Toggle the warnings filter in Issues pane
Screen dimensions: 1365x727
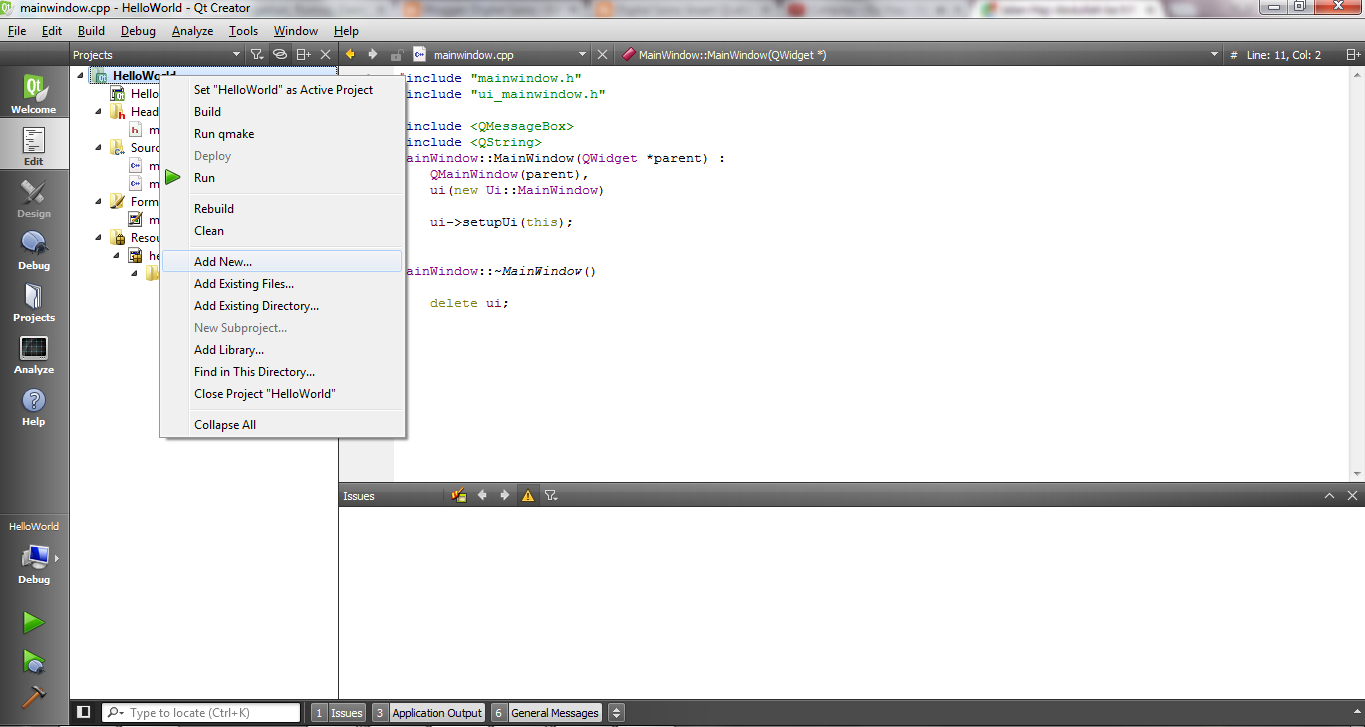[x=528, y=495]
